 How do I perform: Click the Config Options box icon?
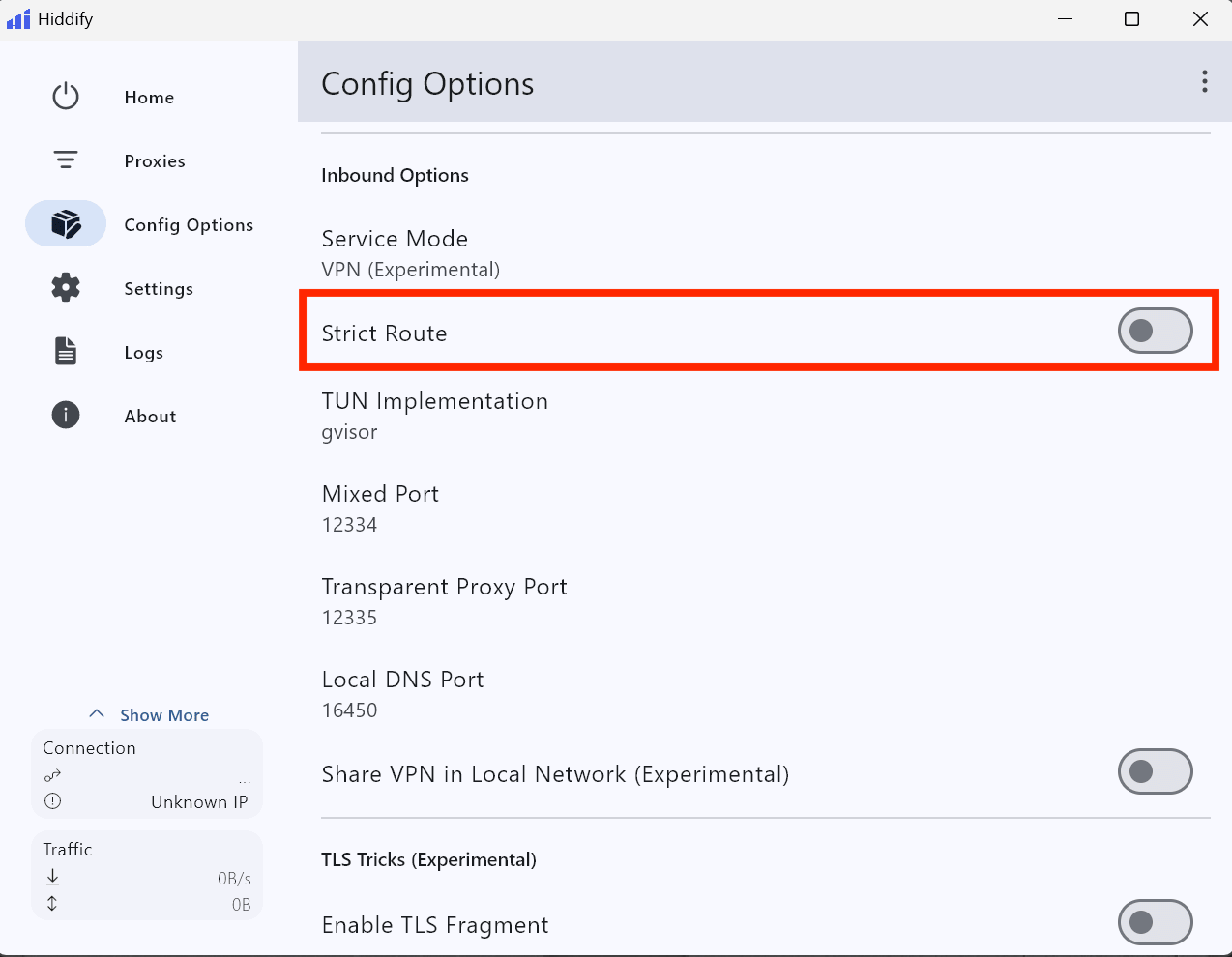point(66,224)
